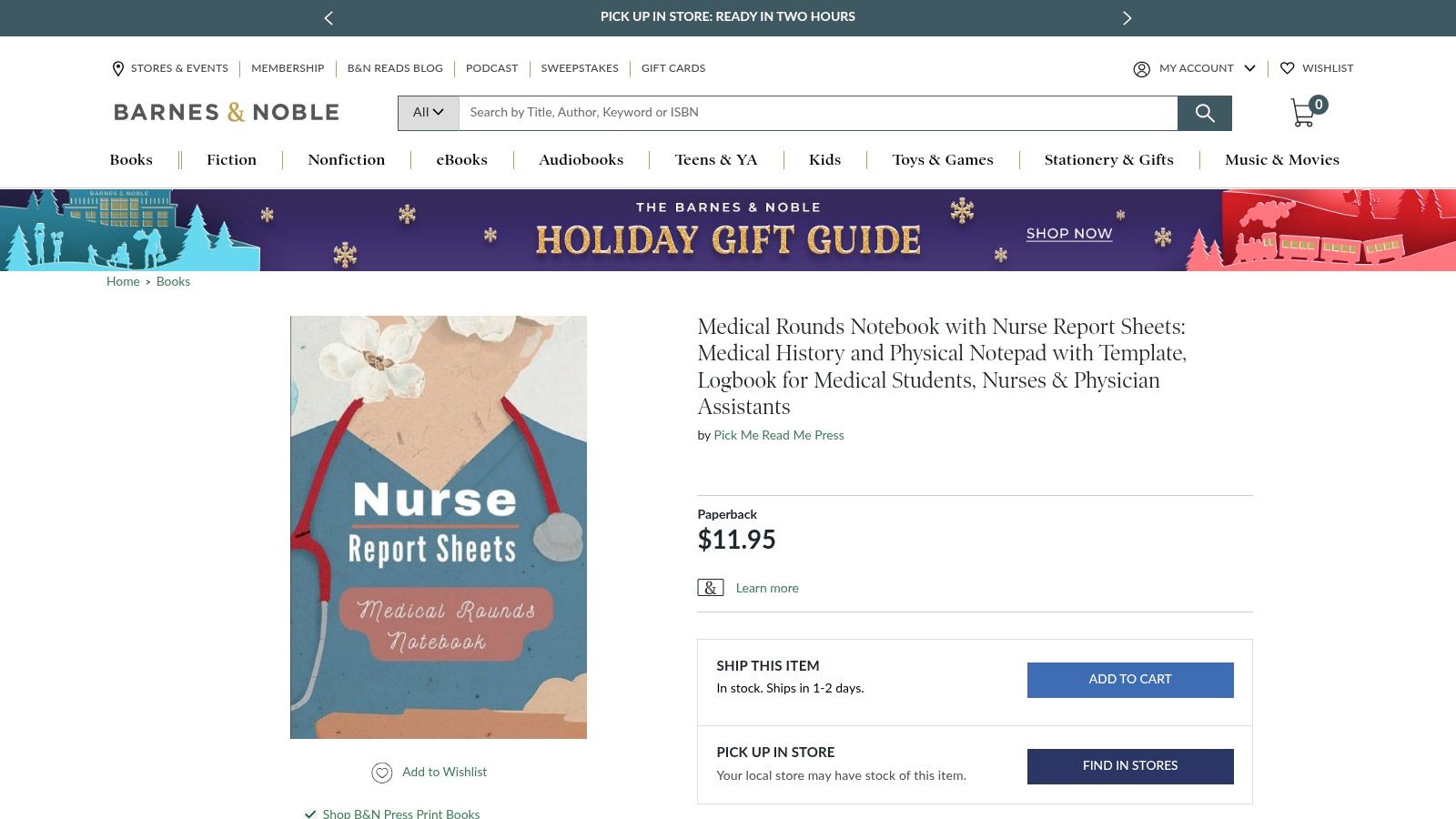Advance the promo banner with the right arrow

click(x=1127, y=17)
